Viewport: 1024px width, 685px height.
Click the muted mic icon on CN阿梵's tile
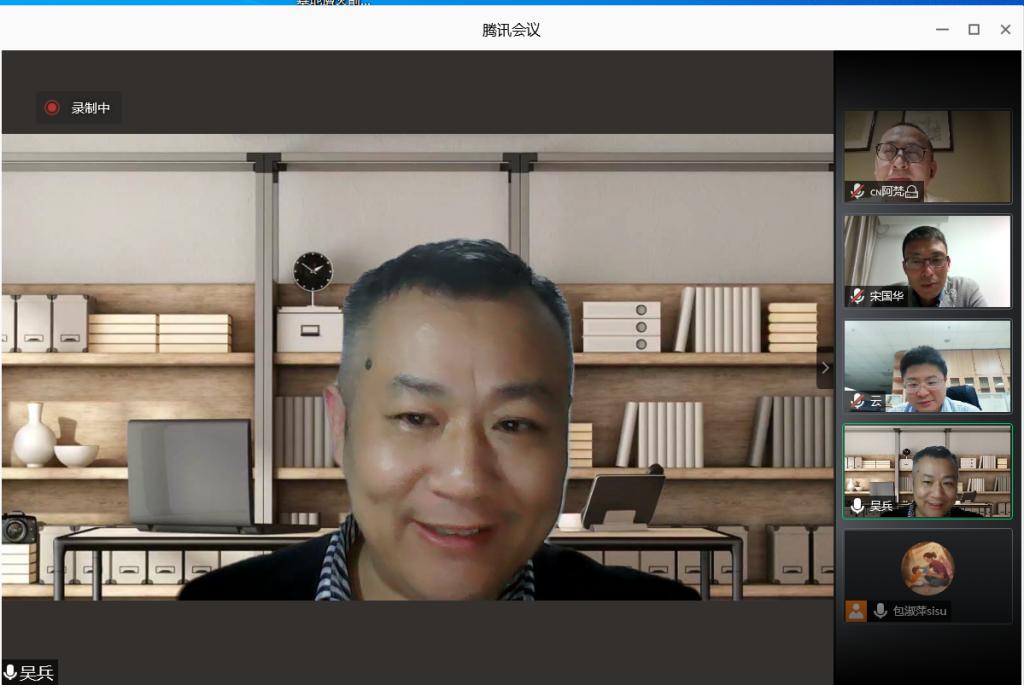[857, 191]
